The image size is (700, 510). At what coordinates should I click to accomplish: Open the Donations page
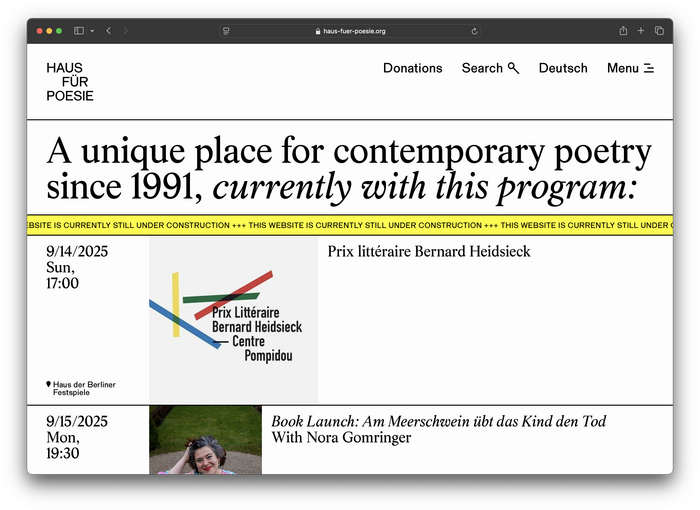click(412, 68)
